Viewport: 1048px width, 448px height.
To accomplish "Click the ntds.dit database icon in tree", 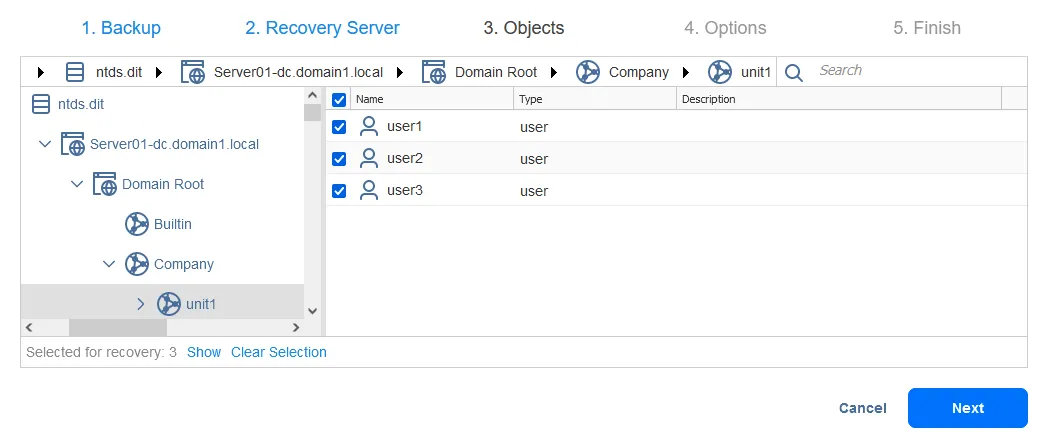I will pyautogui.click(x=40, y=104).
